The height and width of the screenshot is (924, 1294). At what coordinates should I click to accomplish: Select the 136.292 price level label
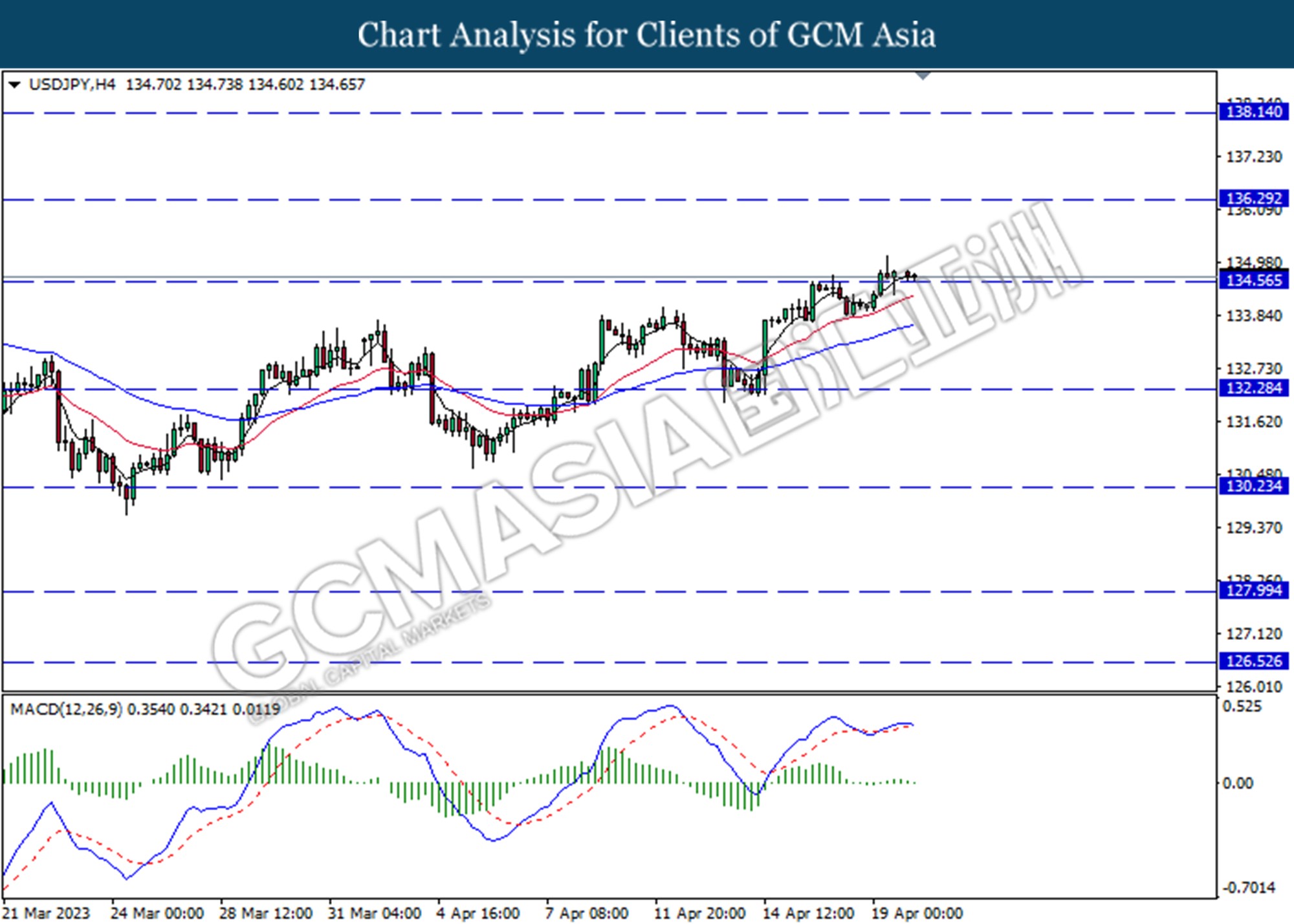[x=1254, y=199]
